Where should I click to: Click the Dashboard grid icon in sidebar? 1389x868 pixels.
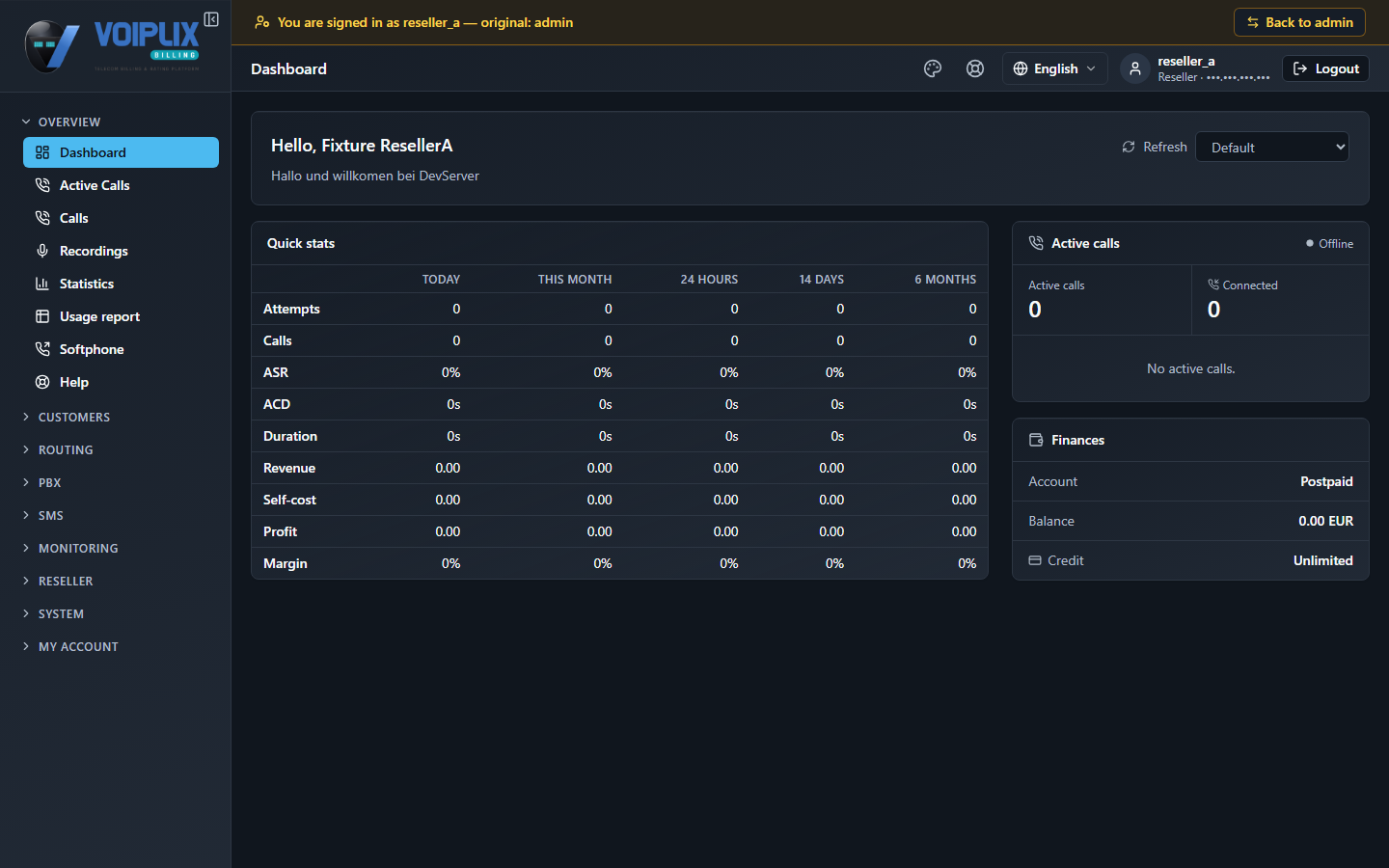42,152
